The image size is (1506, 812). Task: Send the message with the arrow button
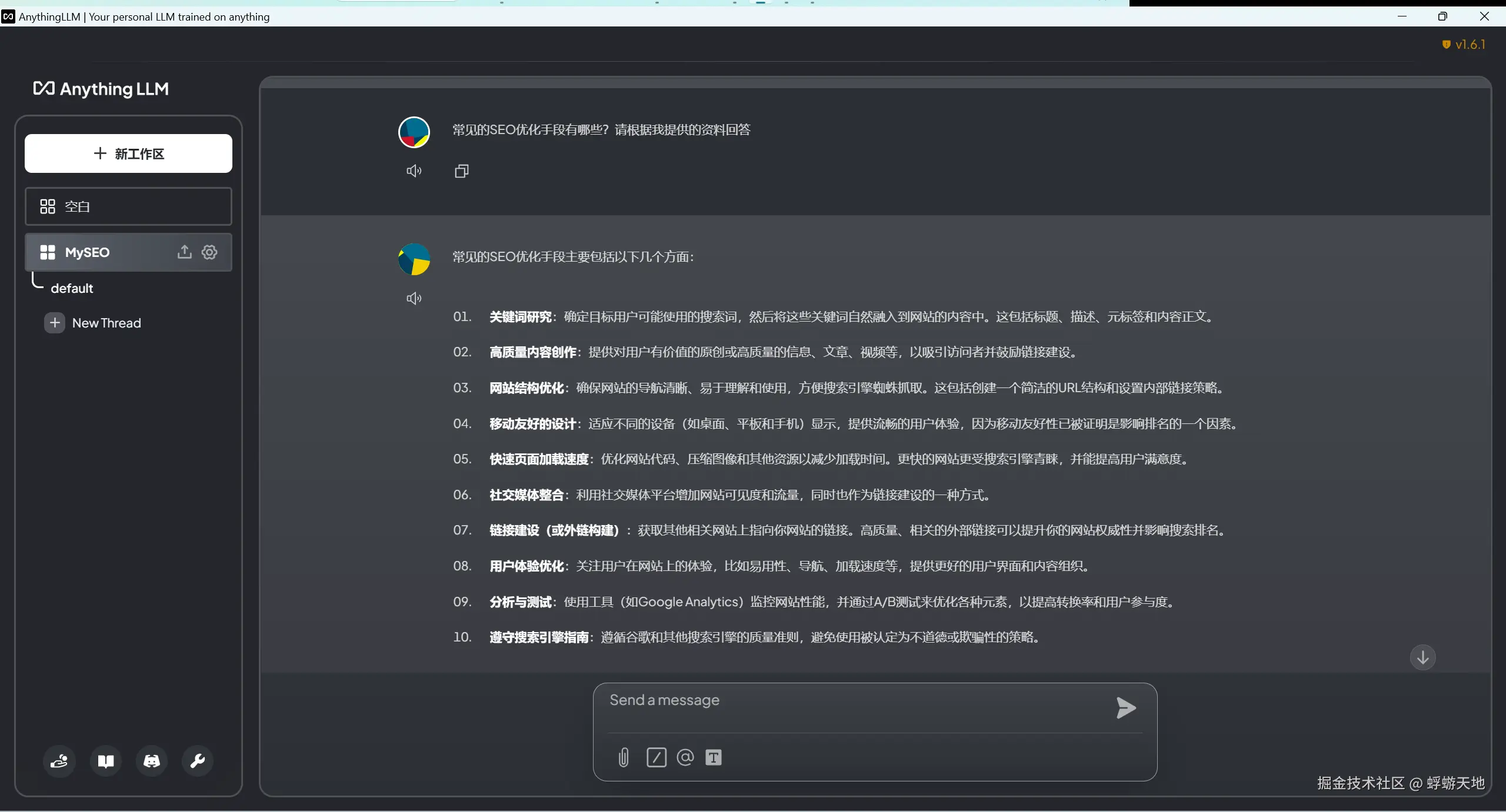[x=1124, y=709]
